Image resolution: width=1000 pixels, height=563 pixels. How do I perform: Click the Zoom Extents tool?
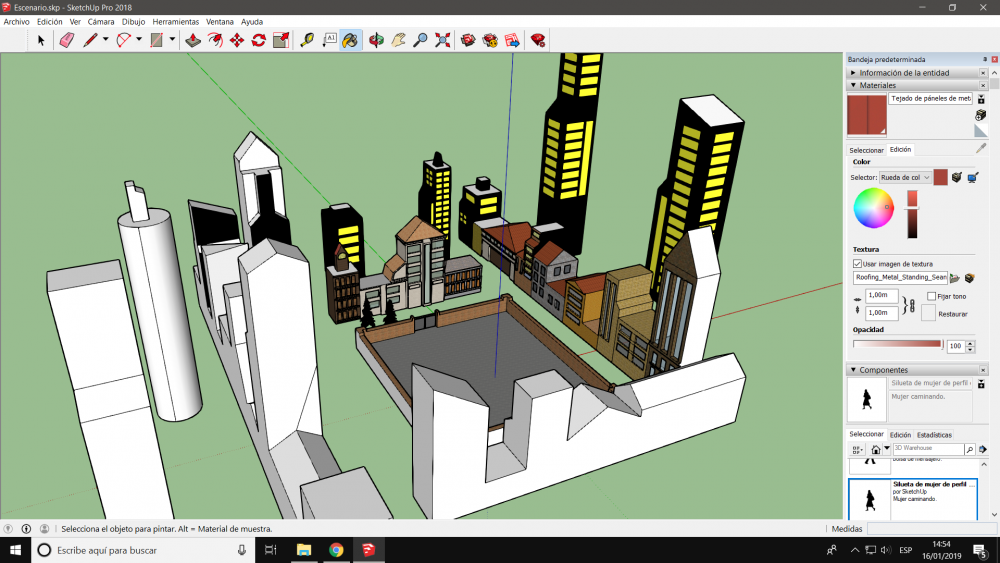(443, 40)
